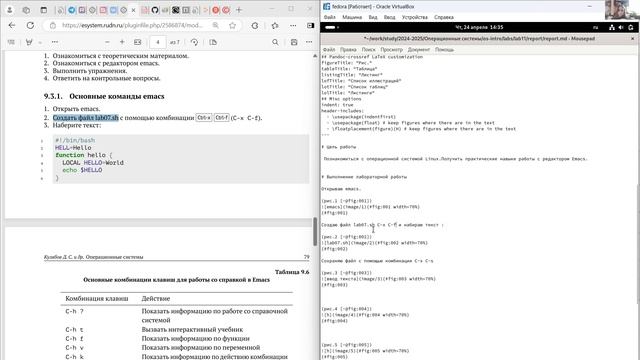Zoom in the PDF document

[x=122, y=42]
